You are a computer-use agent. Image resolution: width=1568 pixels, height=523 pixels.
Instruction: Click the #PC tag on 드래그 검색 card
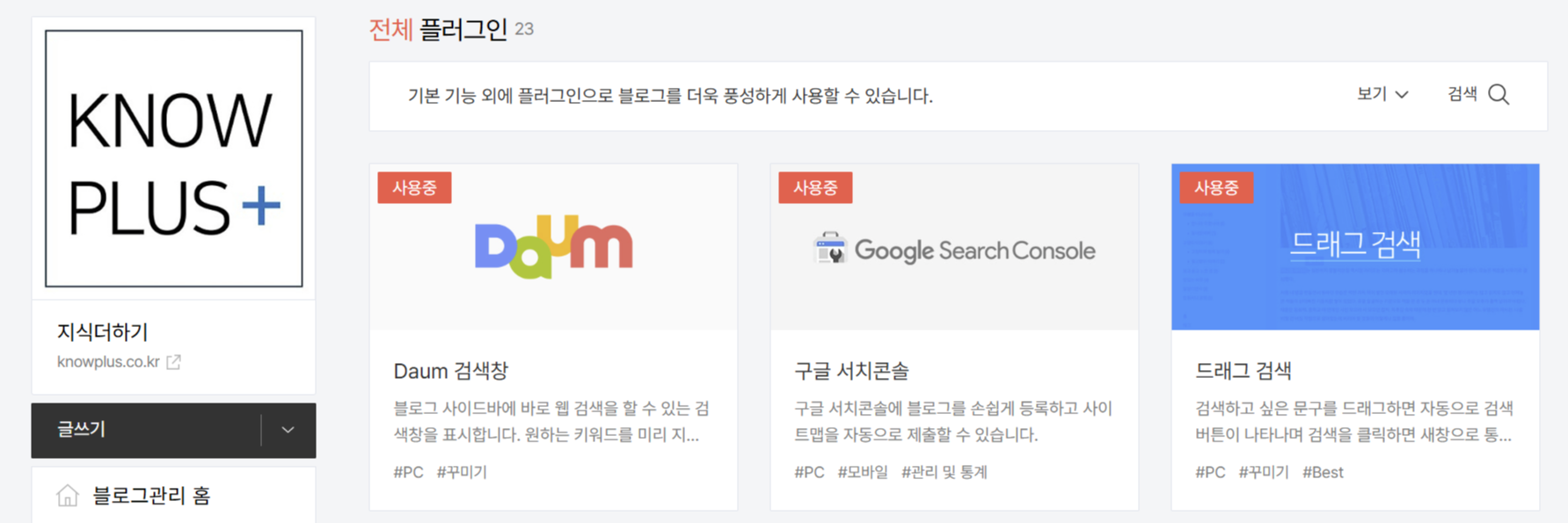click(1210, 472)
